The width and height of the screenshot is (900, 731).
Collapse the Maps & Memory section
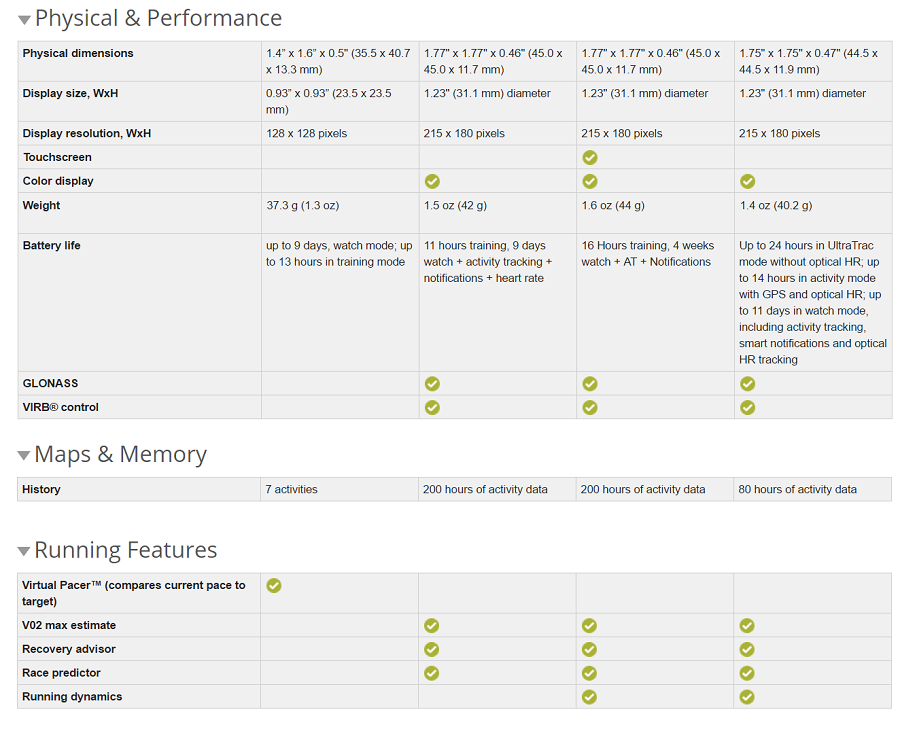[24, 456]
